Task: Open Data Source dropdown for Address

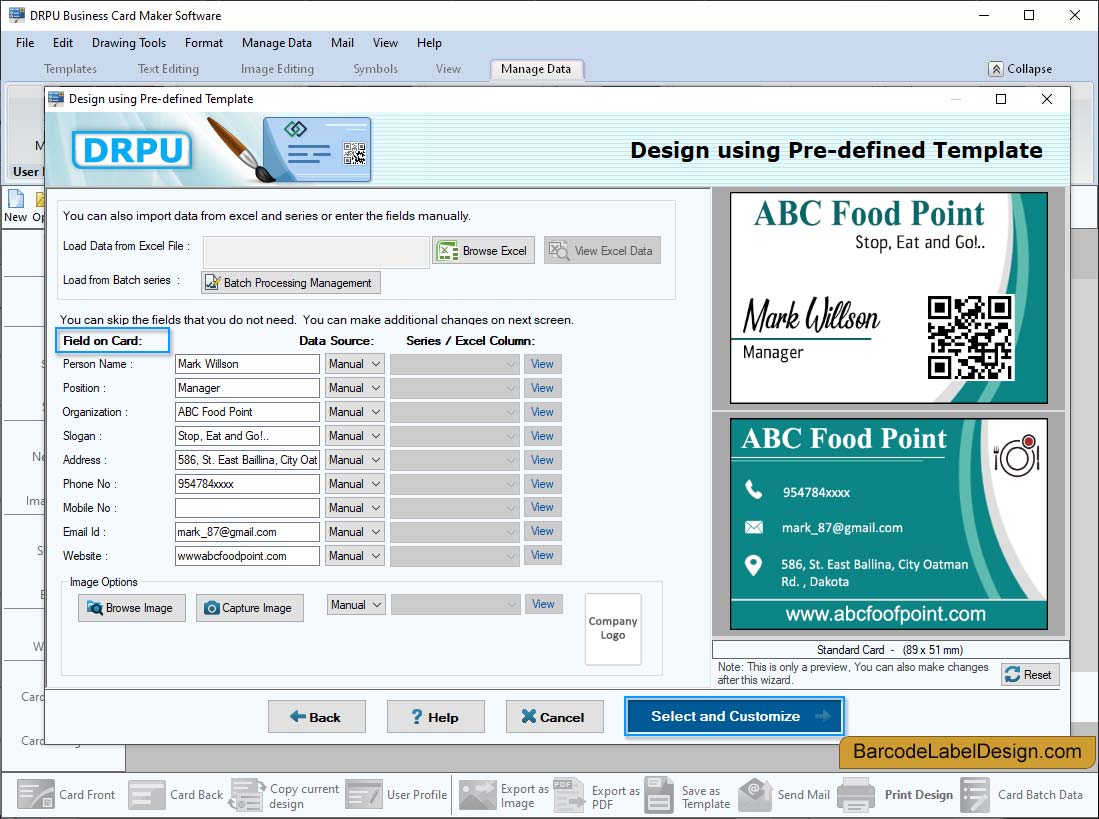Action: [355, 460]
